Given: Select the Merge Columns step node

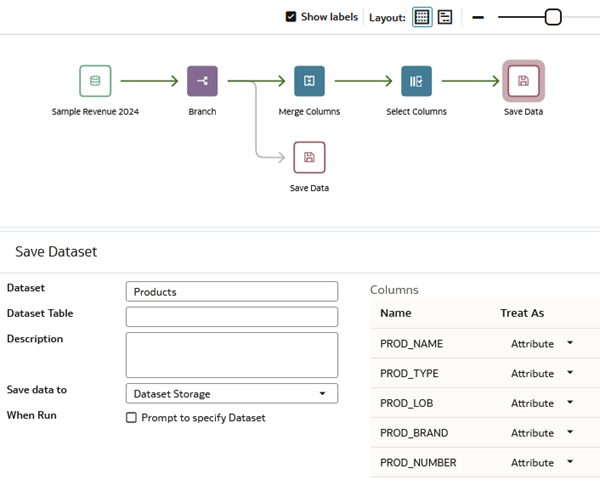Looking at the screenshot, I should [x=309, y=81].
